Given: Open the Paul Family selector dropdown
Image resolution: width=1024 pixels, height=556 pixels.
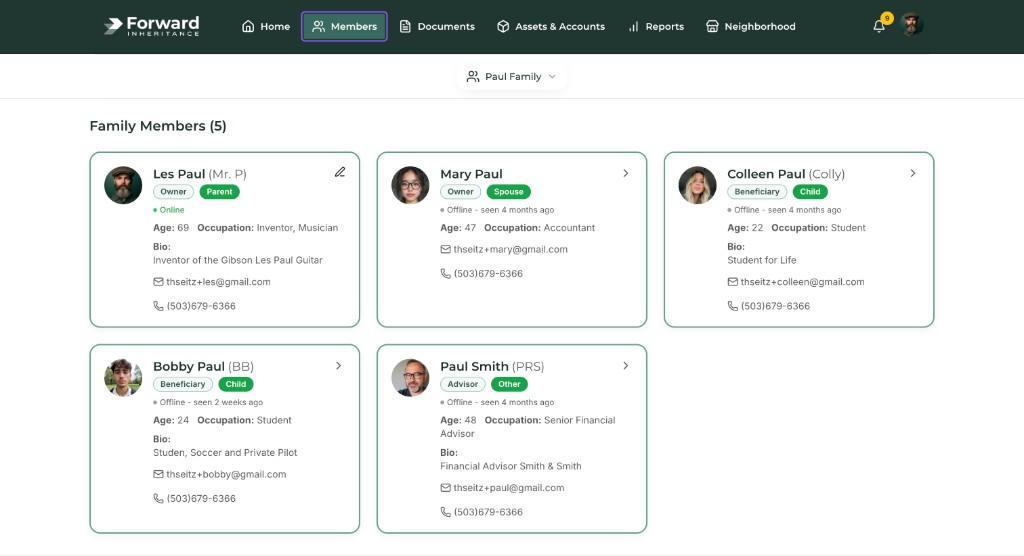Looking at the screenshot, I should tap(511, 77).
